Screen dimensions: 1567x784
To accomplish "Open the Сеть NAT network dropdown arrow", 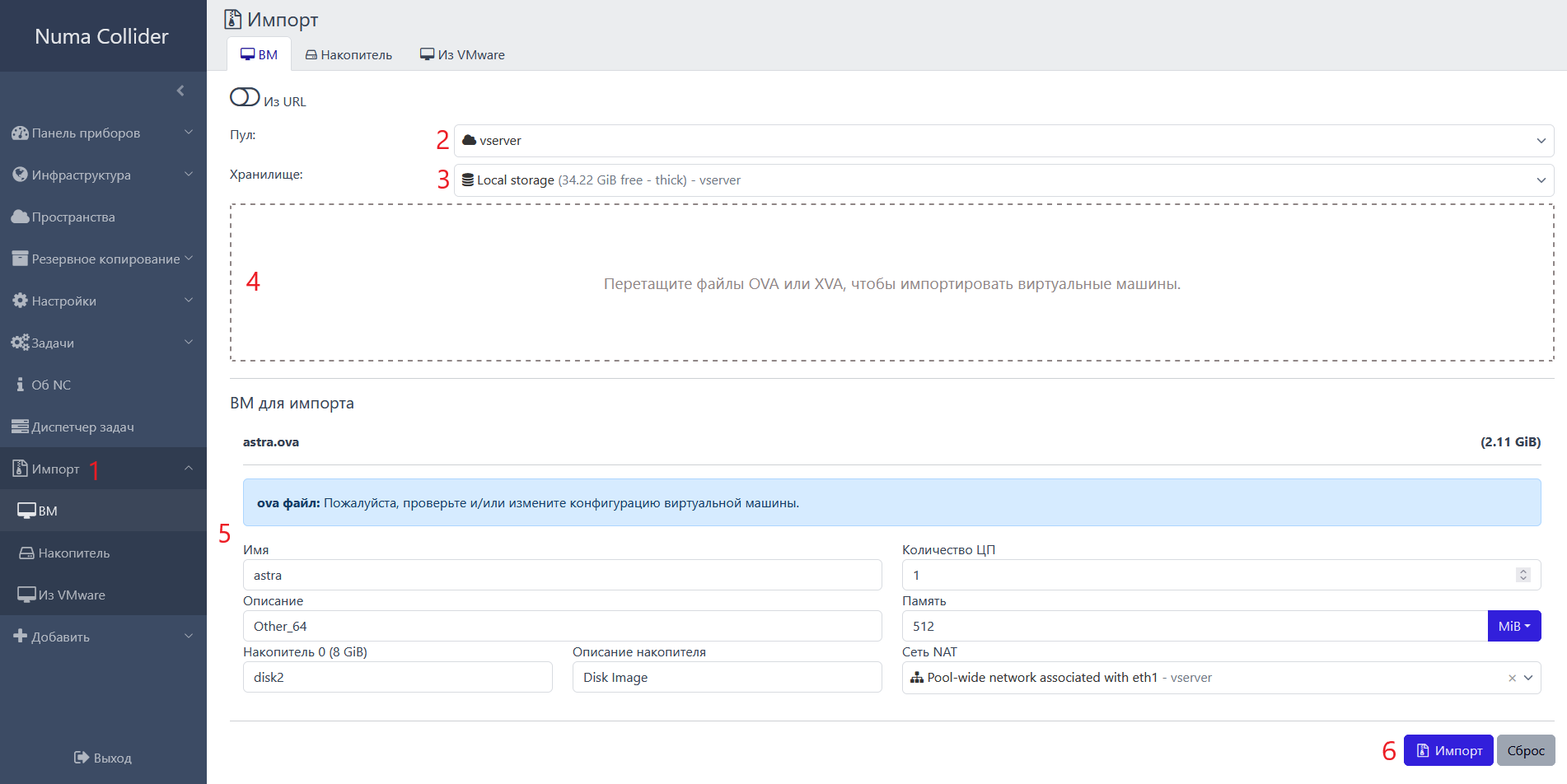I will click(1528, 678).
